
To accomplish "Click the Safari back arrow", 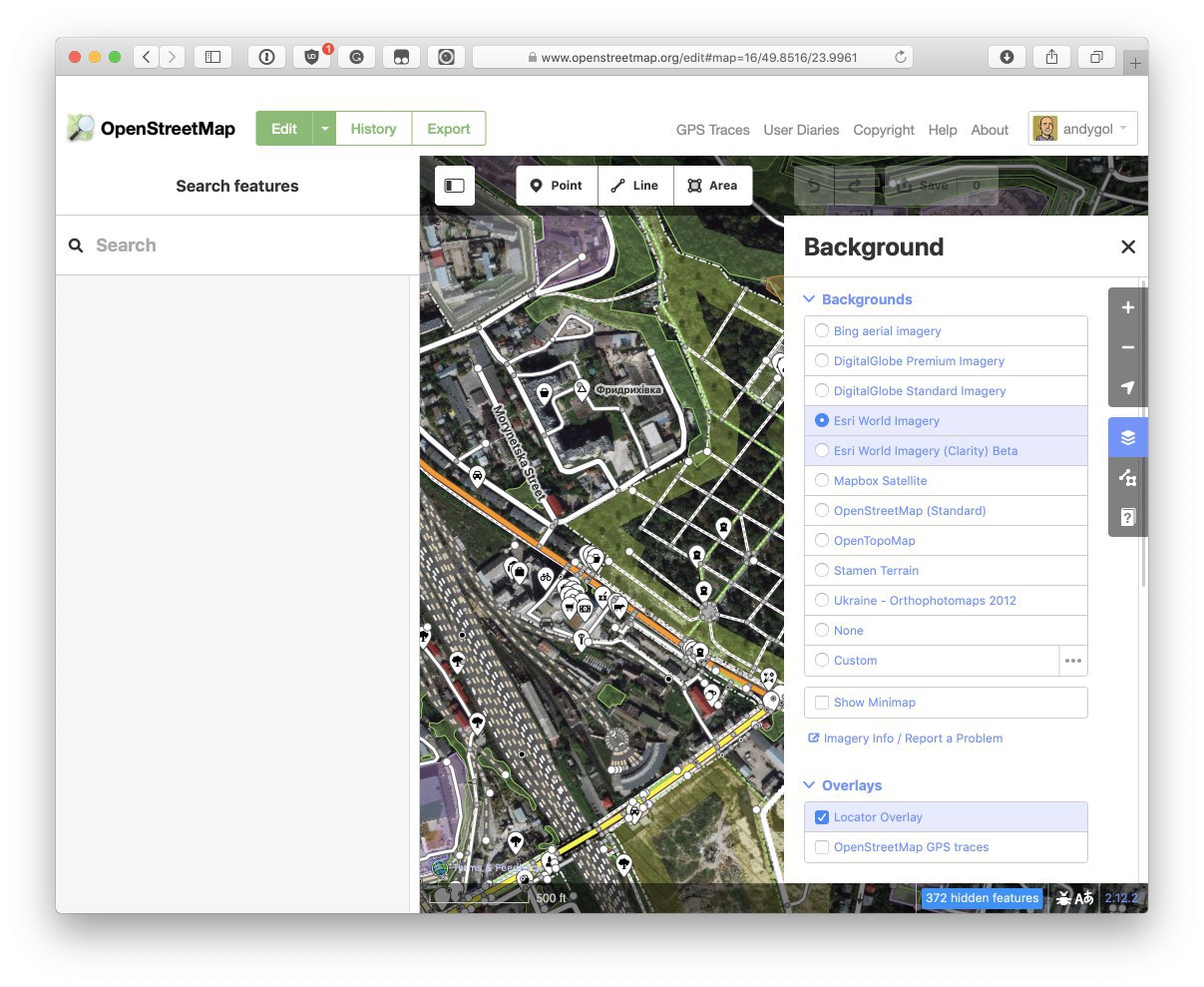I will pyautogui.click(x=147, y=57).
